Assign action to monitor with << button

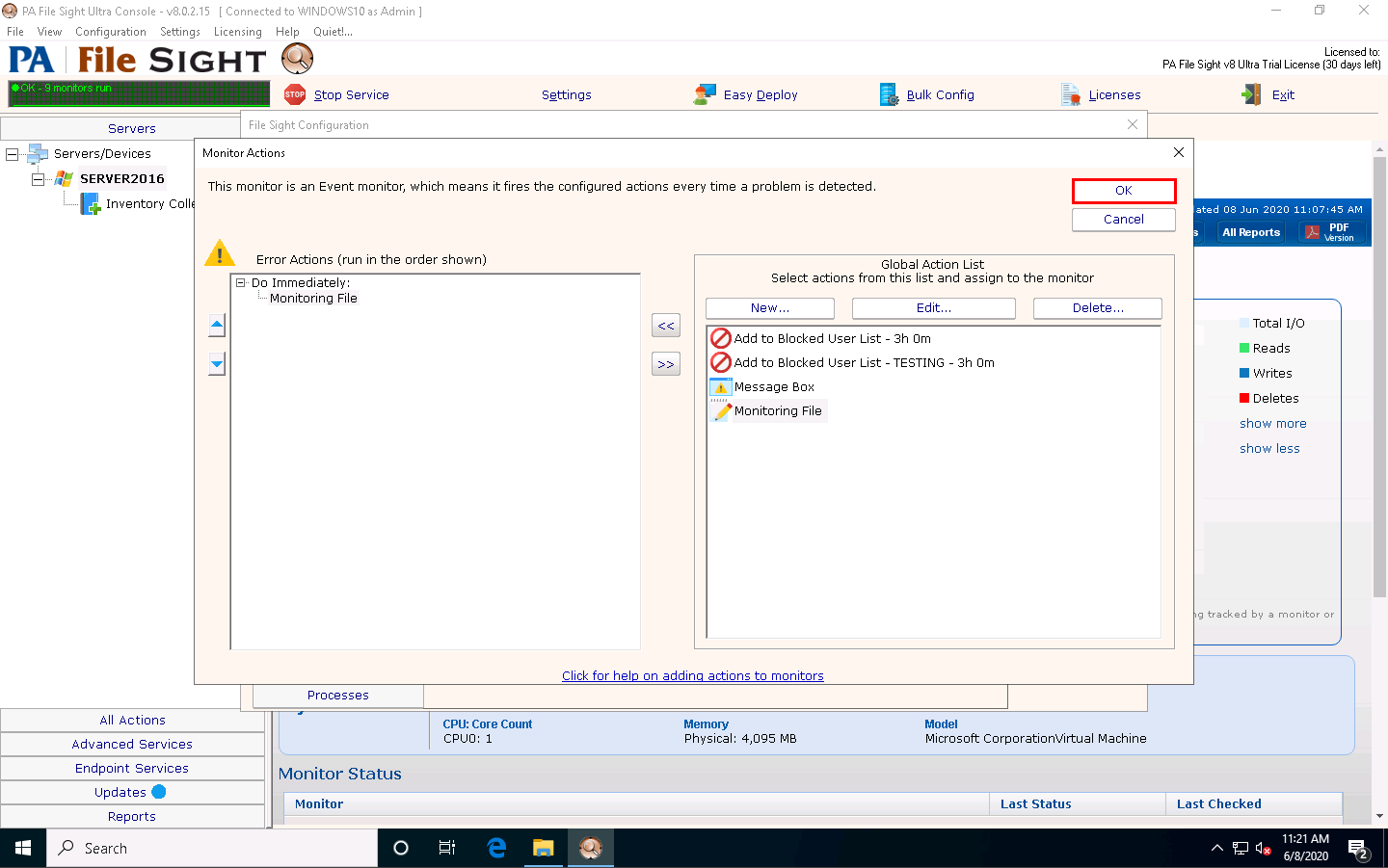tap(666, 326)
